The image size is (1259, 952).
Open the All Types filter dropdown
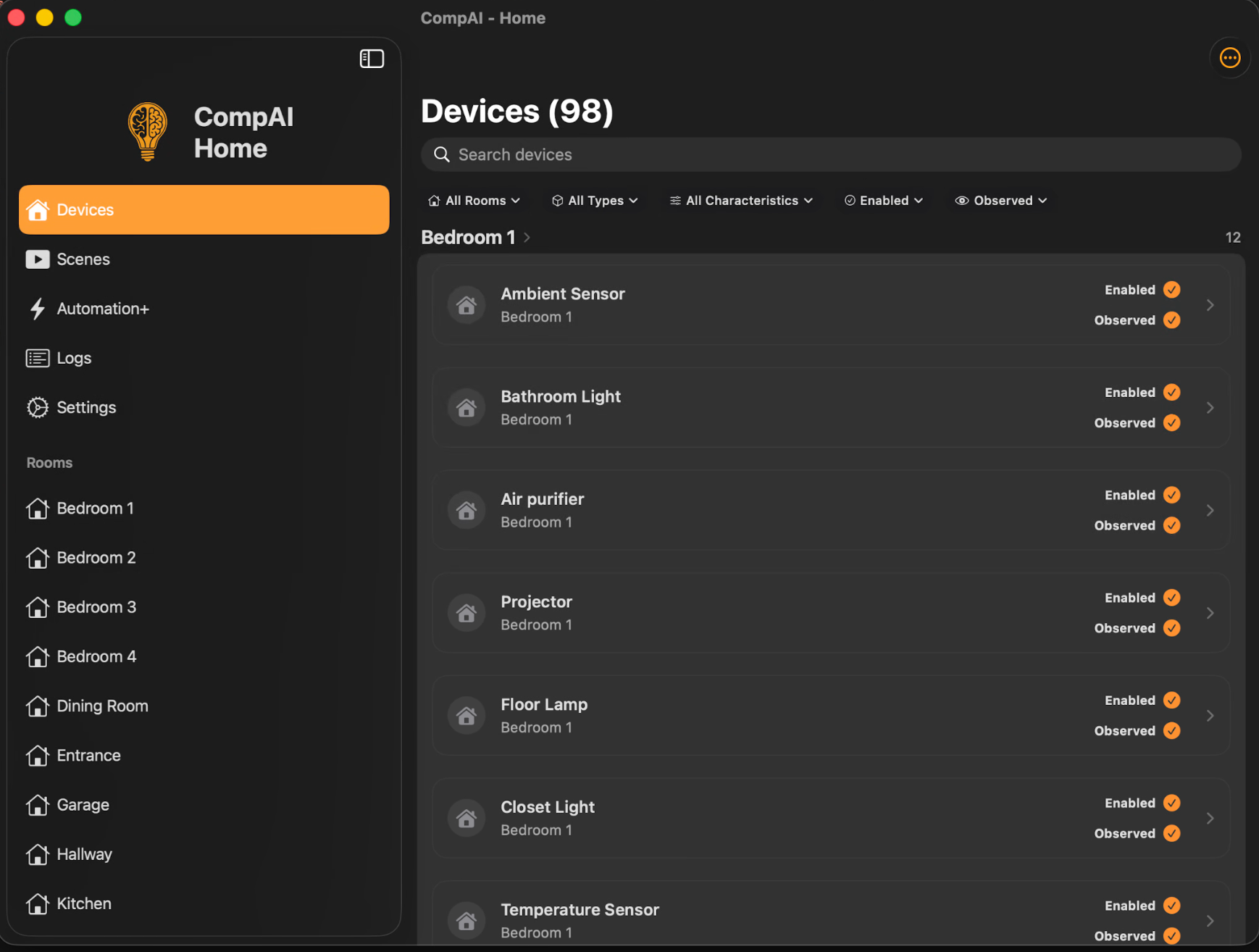(595, 201)
